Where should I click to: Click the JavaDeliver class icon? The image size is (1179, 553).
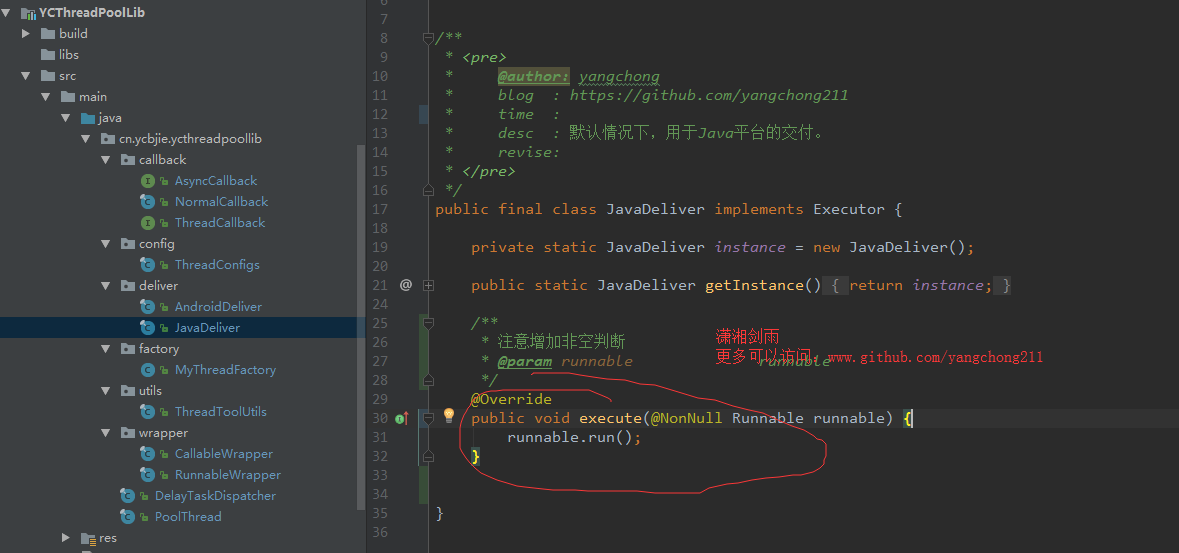click(x=148, y=328)
